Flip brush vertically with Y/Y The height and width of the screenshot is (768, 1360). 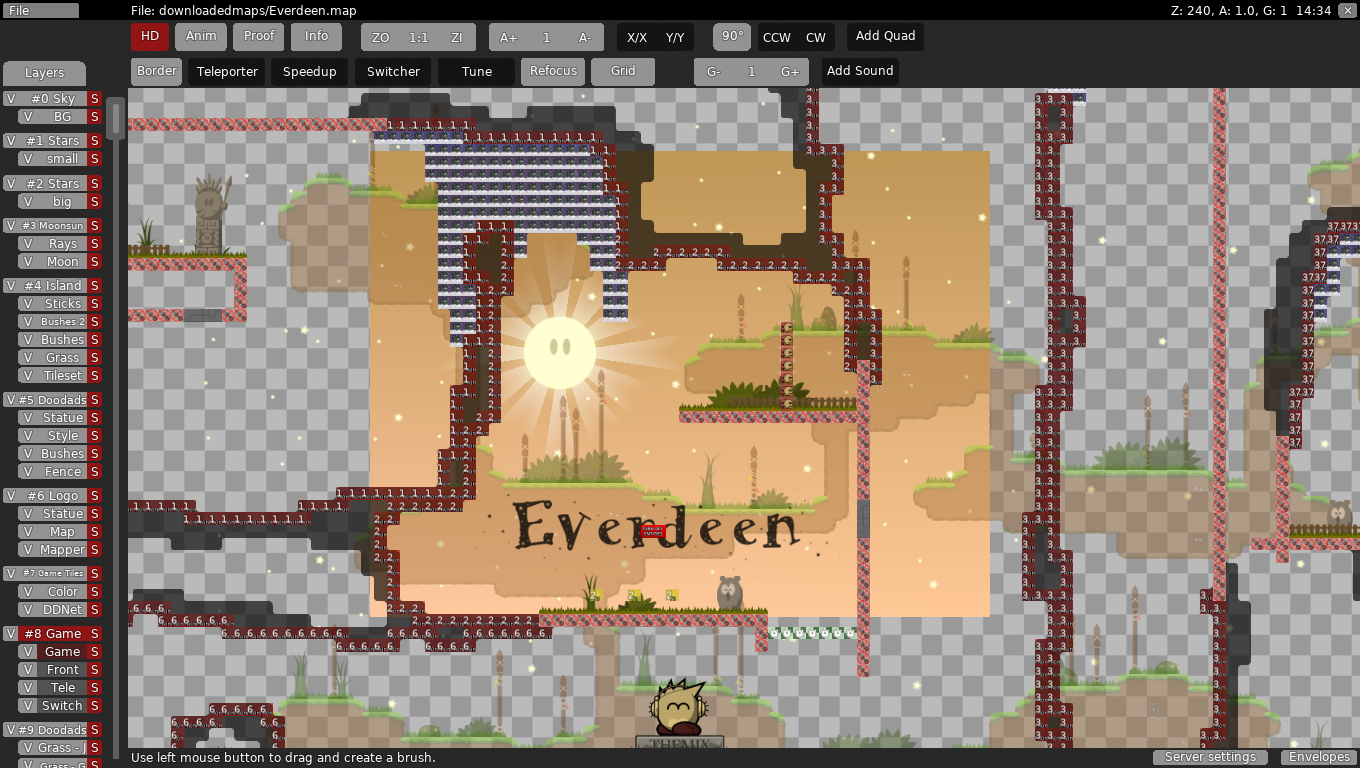click(675, 38)
